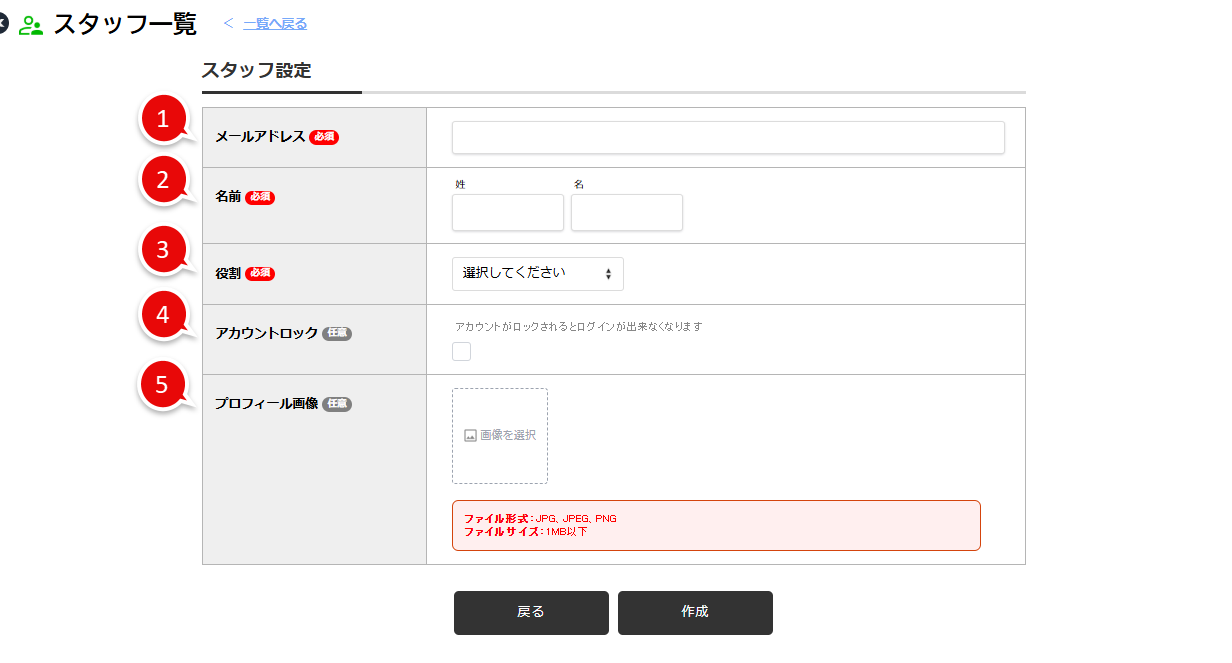The image size is (1232, 663).
Task: Click the メールアドレス input field
Action: pyautogui.click(x=728, y=138)
